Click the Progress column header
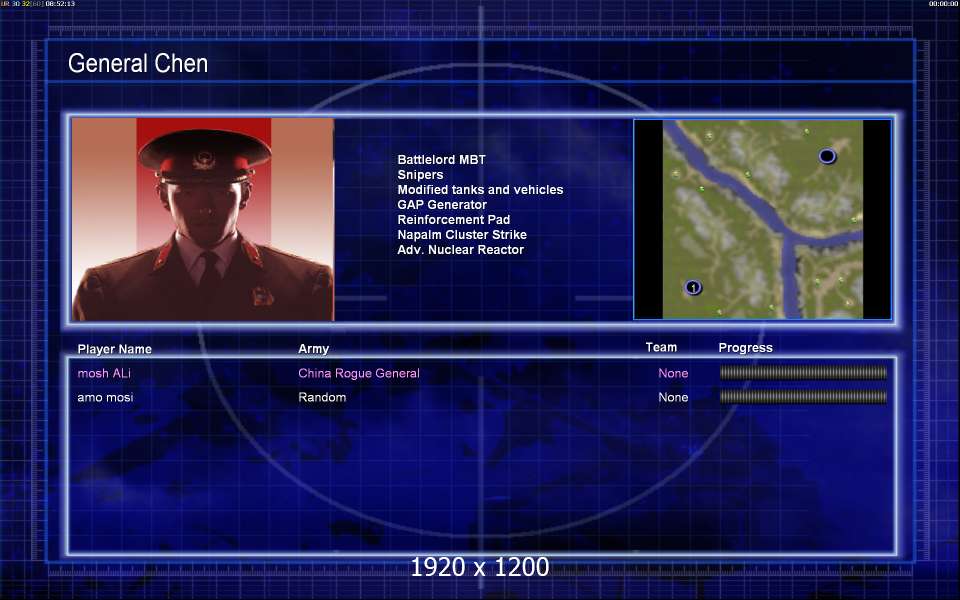The width and height of the screenshot is (960, 600). (x=745, y=348)
